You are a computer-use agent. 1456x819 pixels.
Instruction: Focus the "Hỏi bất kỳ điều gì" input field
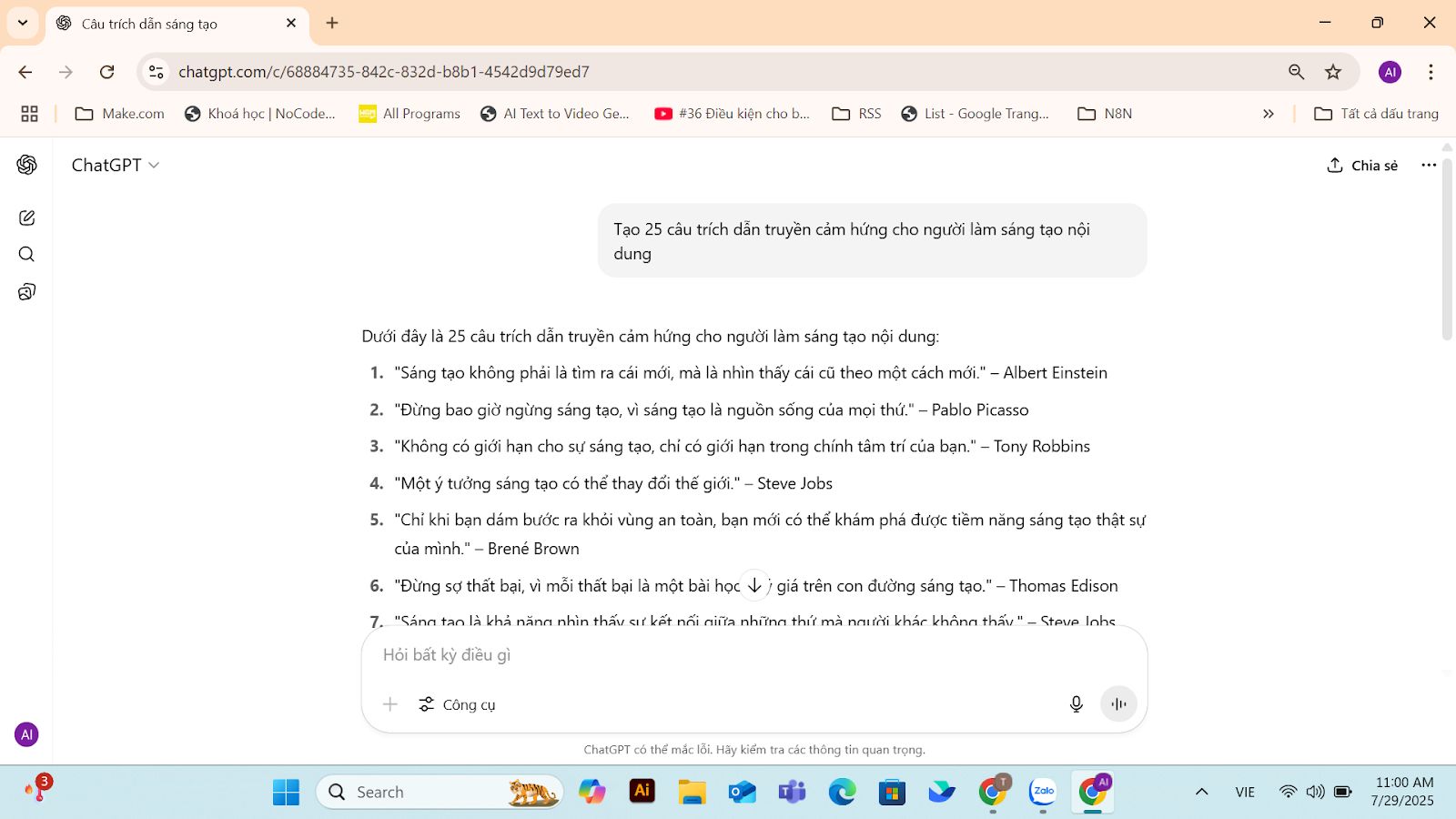(753, 655)
